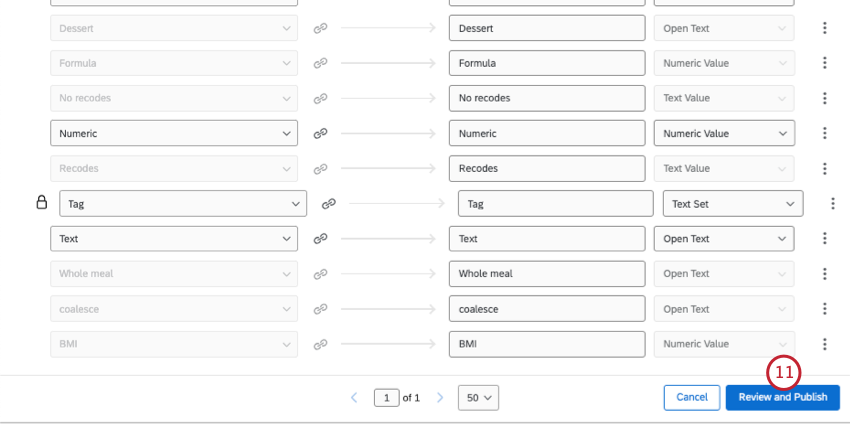This screenshot has height=425, width=850.
Task: Click the link icon in Numeric row
Action: coord(321,133)
